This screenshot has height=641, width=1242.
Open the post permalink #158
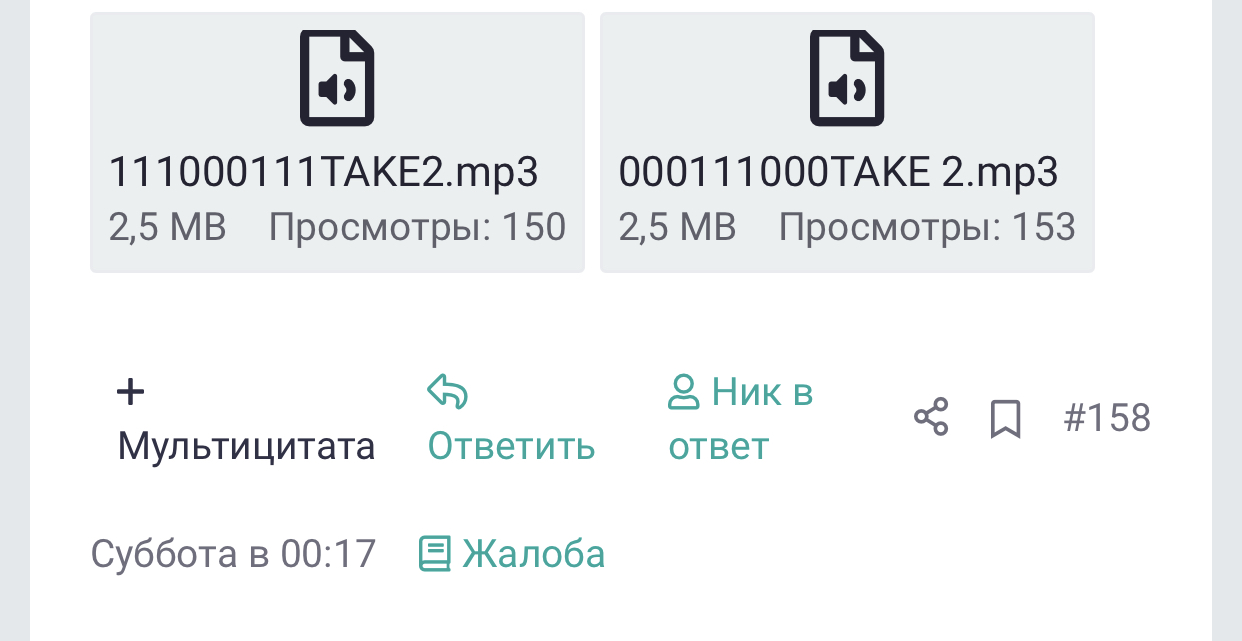click(x=1107, y=418)
